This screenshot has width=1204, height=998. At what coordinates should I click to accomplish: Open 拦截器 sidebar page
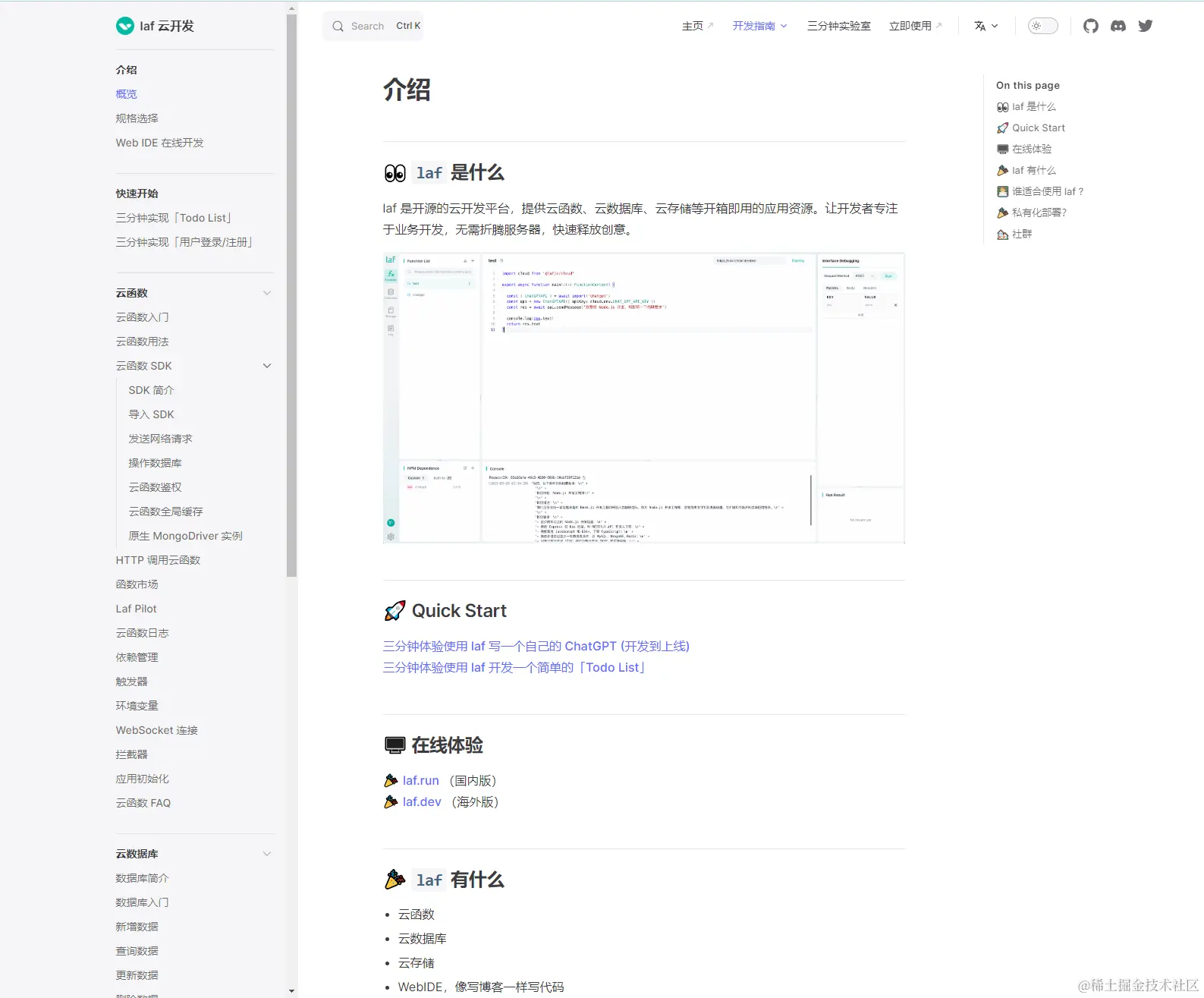[x=132, y=754]
